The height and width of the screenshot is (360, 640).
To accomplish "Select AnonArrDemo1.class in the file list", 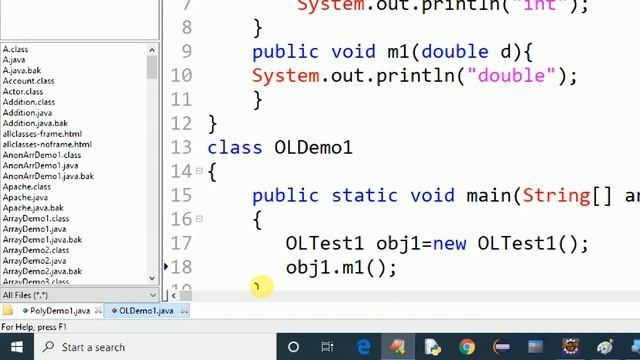I will 42,155.
